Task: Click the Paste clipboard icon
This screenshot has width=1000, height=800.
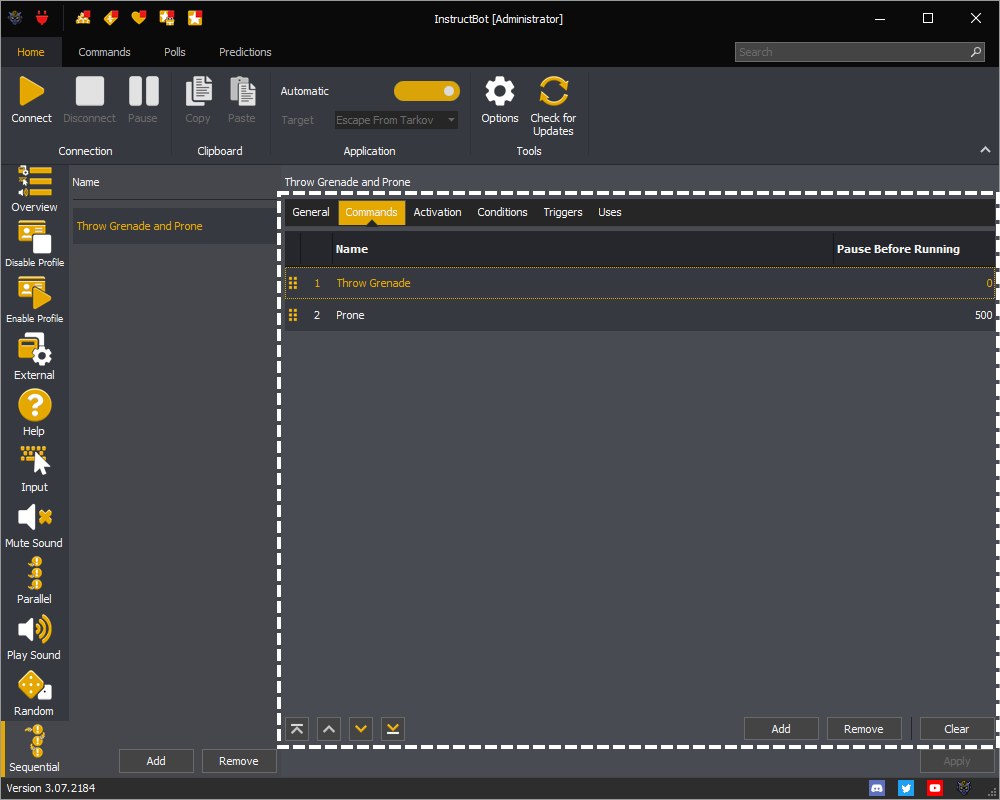Action: (242, 91)
